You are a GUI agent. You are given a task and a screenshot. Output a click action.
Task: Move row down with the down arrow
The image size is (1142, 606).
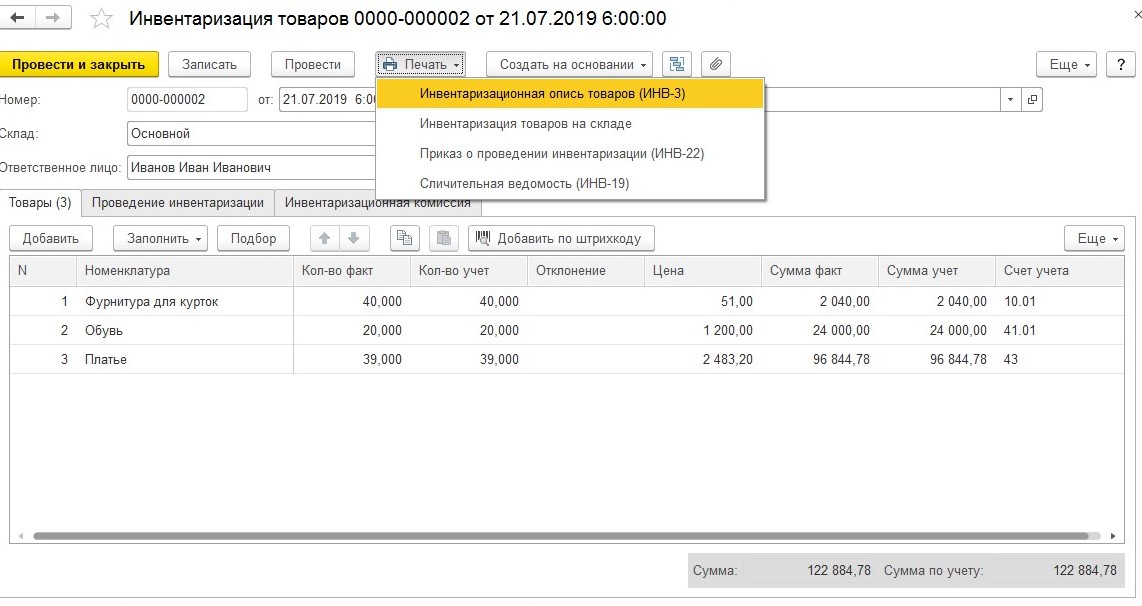point(353,238)
